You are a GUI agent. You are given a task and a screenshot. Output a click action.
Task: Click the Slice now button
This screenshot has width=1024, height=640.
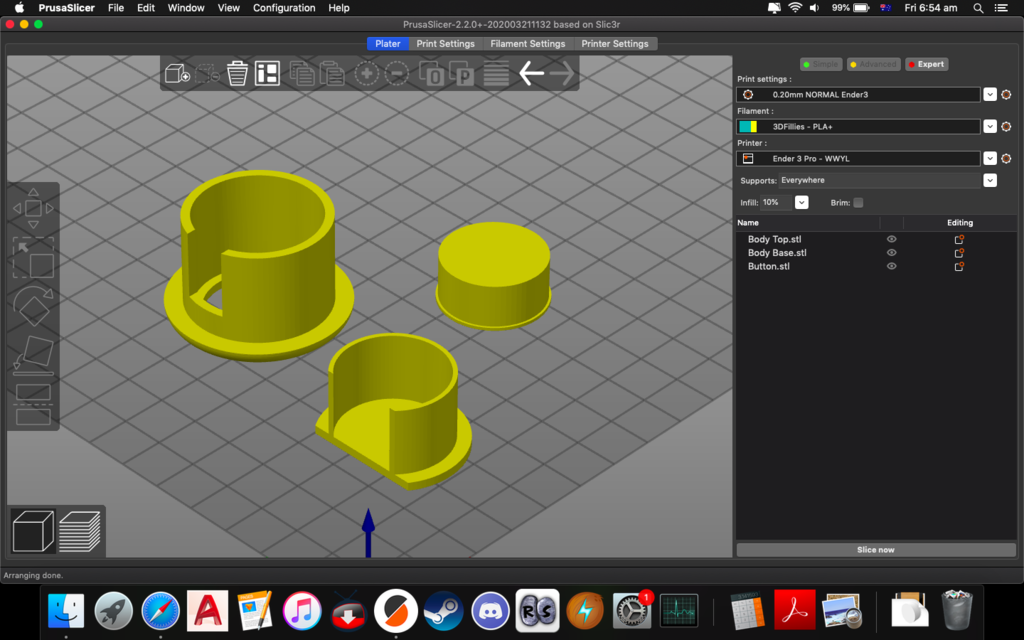(876, 549)
